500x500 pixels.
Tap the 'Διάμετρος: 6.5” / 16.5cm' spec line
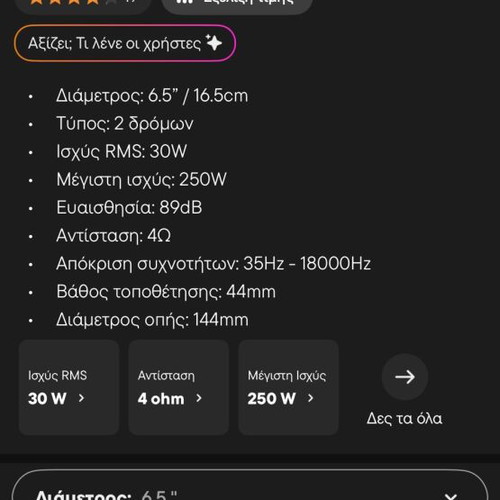point(152,96)
